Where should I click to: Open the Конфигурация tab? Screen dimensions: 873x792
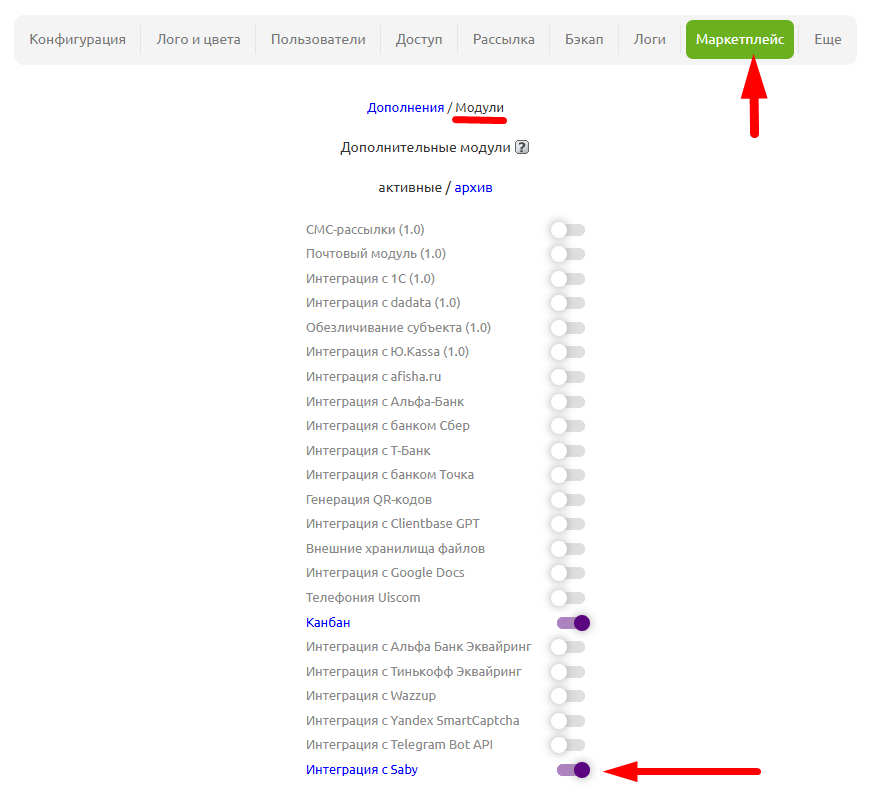pyautogui.click(x=78, y=40)
